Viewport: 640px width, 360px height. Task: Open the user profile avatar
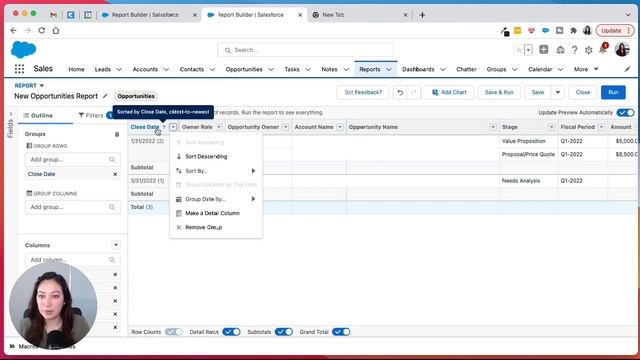point(622,49)
